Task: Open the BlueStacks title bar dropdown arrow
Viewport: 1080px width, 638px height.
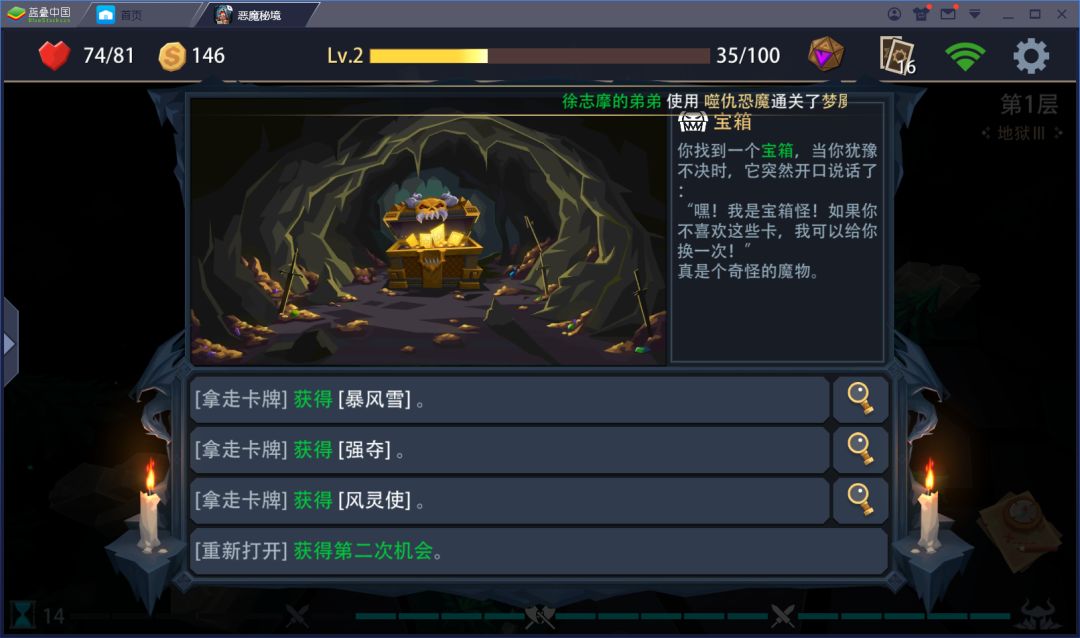Action: point(975,14)
